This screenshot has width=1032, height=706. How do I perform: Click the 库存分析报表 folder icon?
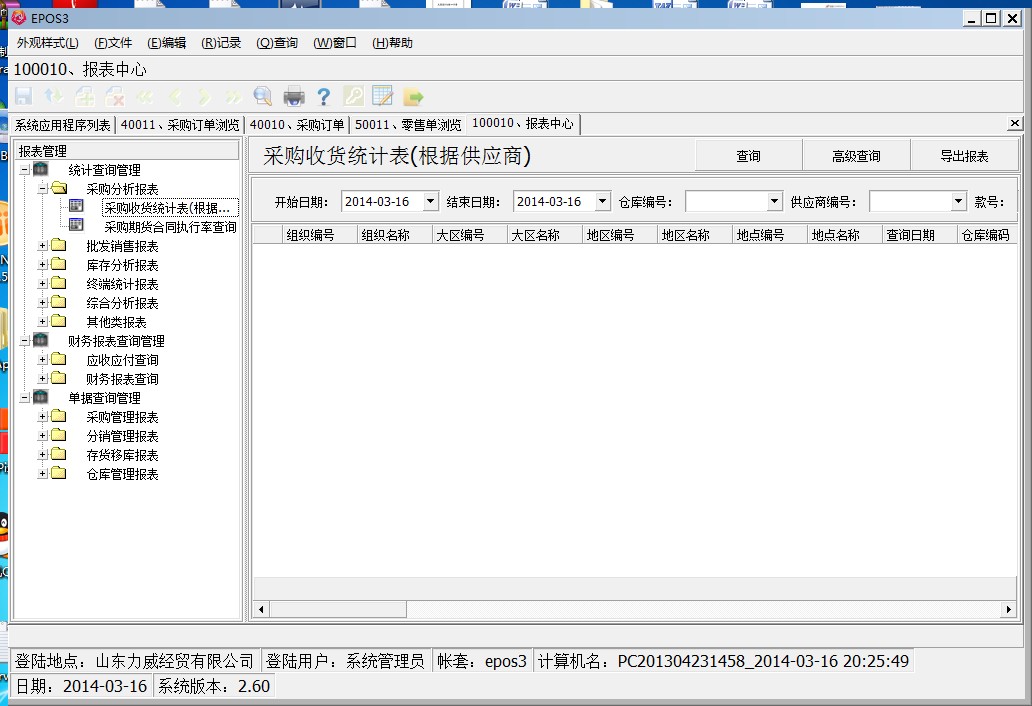59,265
